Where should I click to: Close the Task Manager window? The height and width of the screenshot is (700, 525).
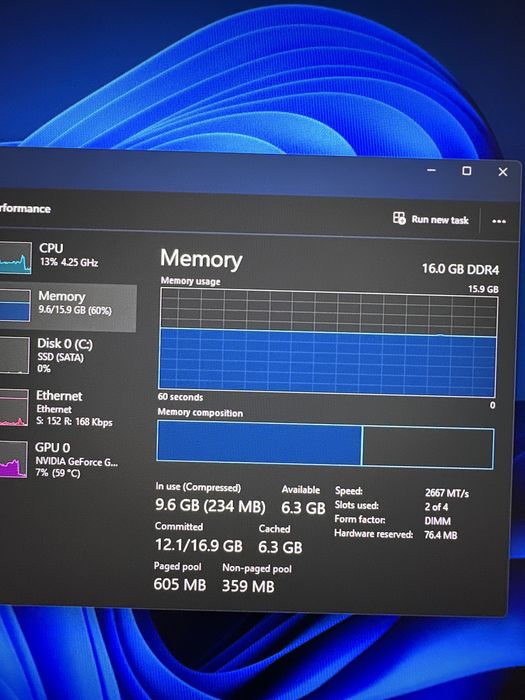coord(503,172)
